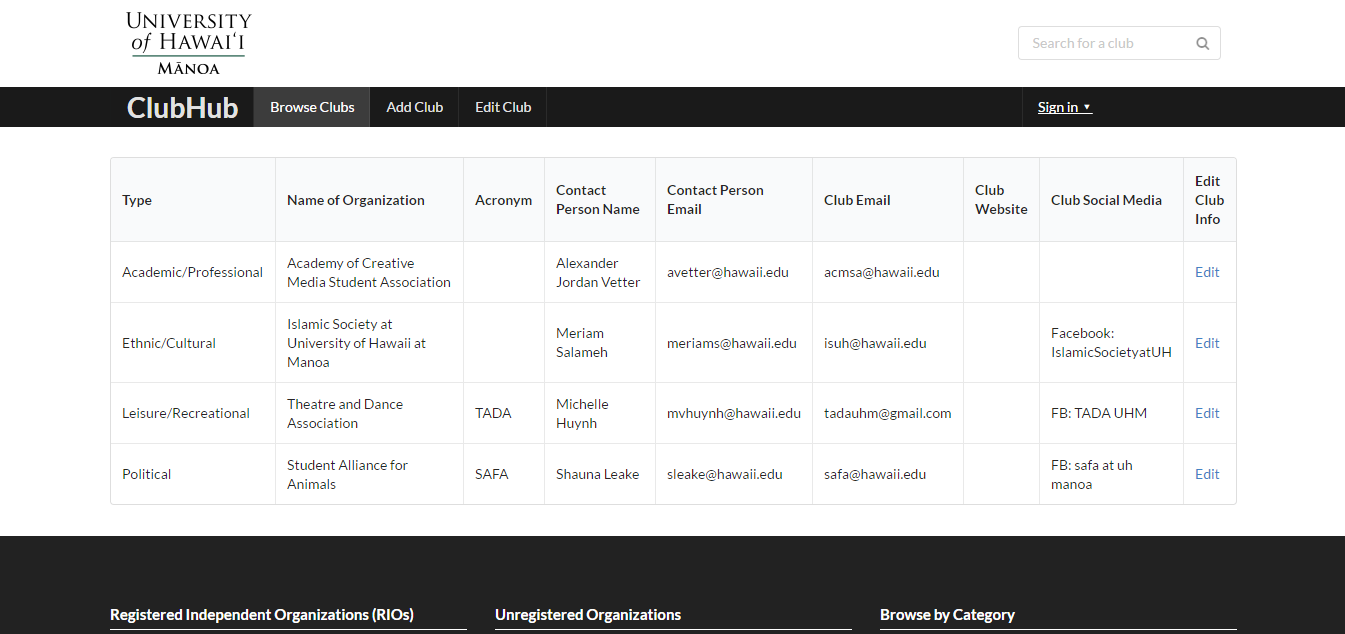Click the avetter@hawaii.edu contact email
The image size is (1345, 634).
(x=727, y=272)
